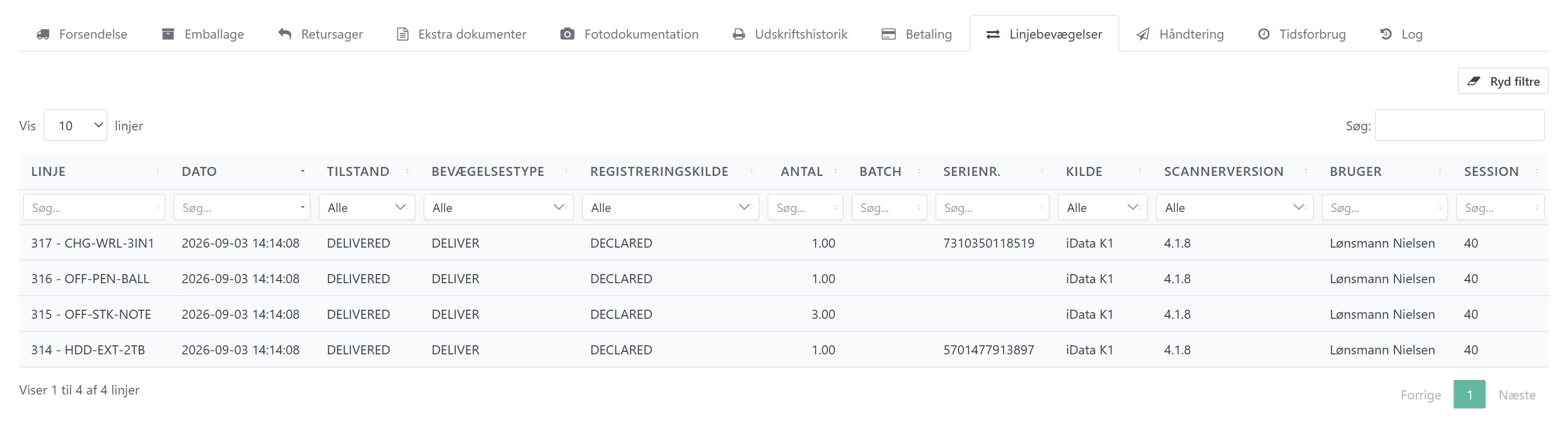
Task: Sort by the BEVÆGELSESTYPE column header
Action: coord(498,171)
